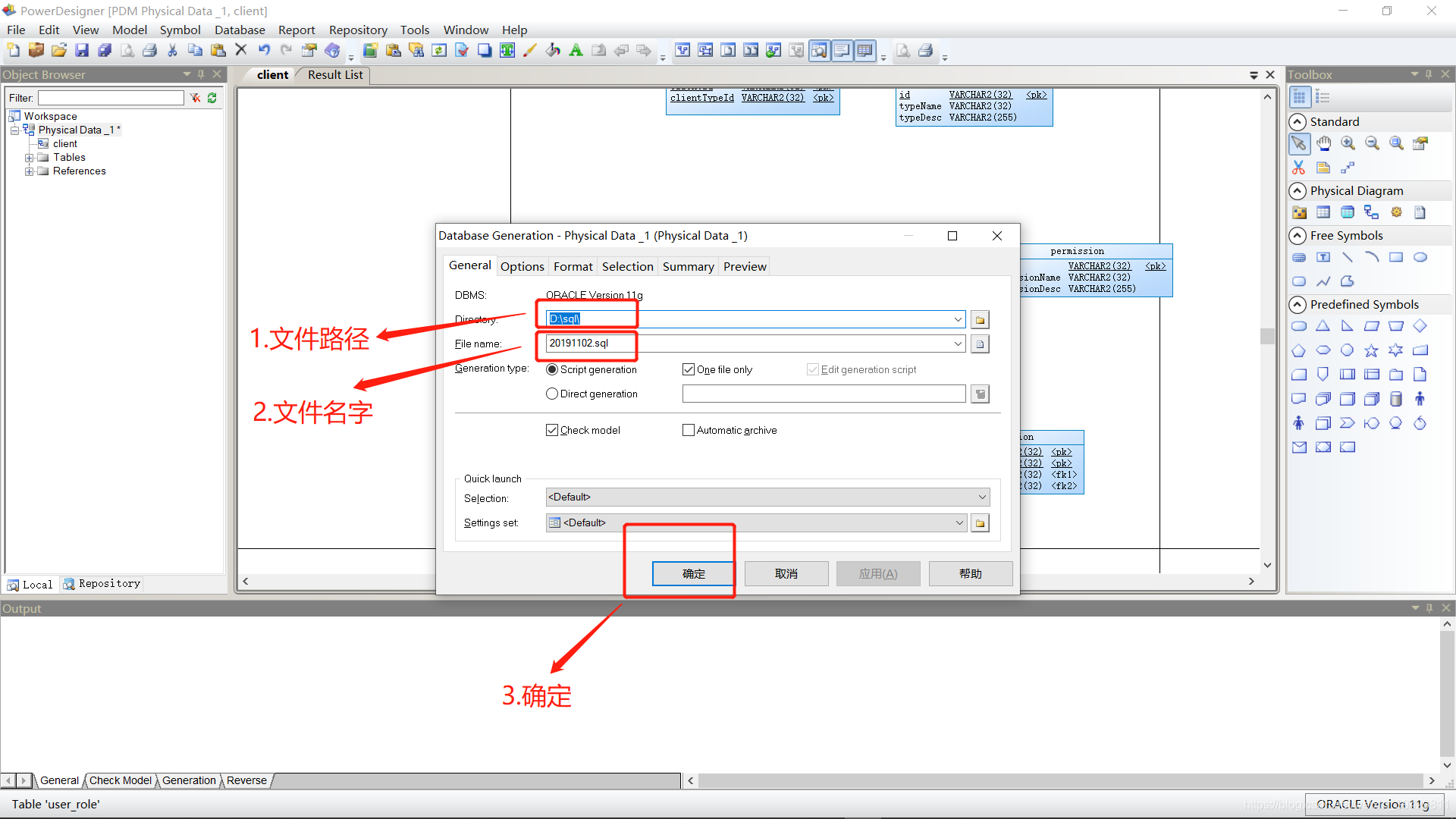The height and width of the screenshot is (819, 1456).
Task: Select the Note tool in Toolbox
Action: click(x=1323, y=168)
